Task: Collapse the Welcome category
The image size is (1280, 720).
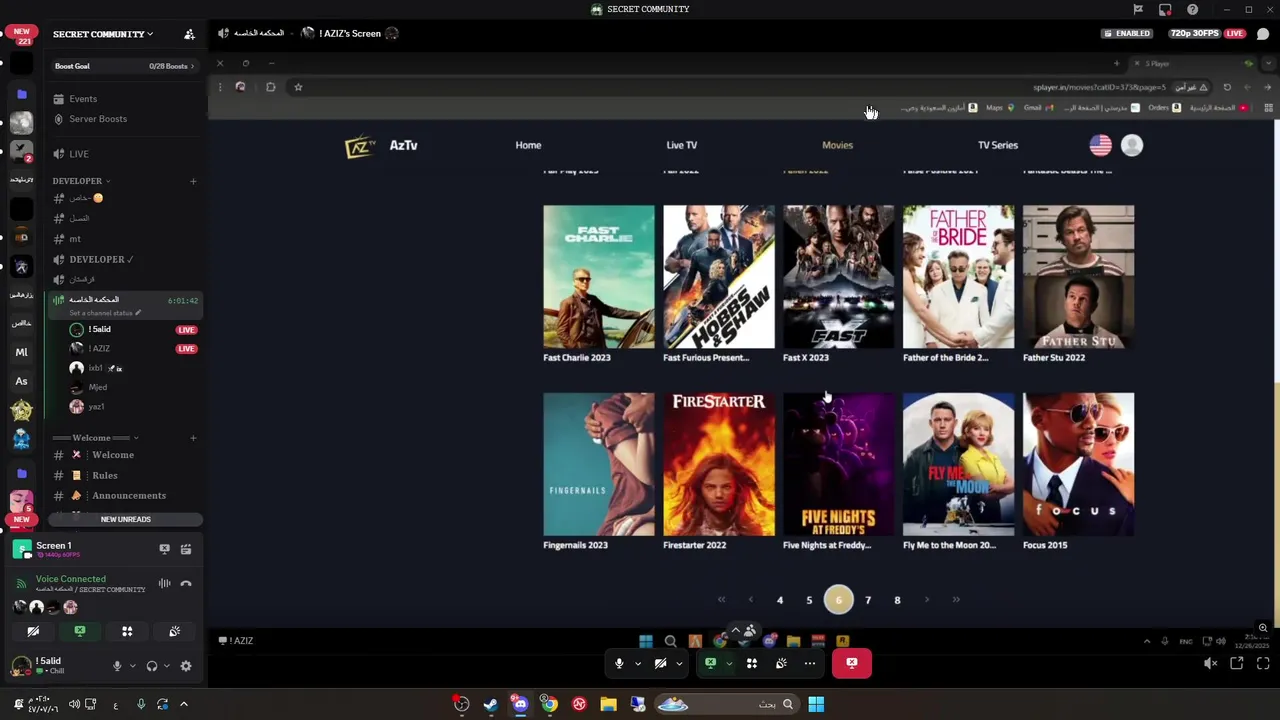Action: [95, 438]
